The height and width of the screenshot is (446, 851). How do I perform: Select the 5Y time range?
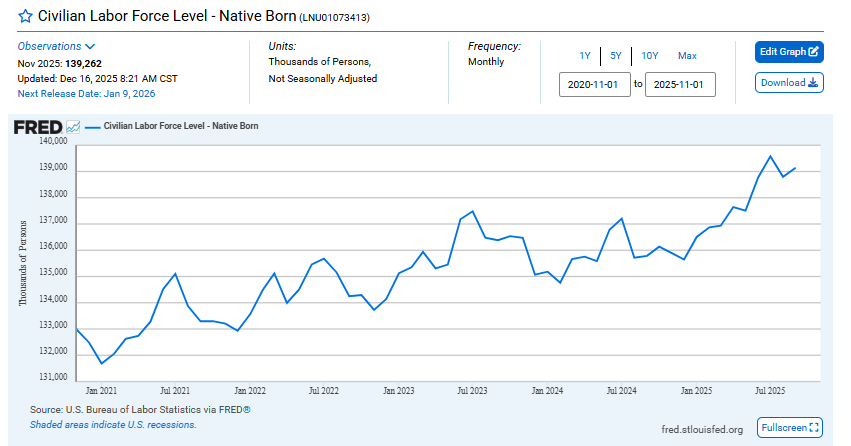(x=616, y=56)
